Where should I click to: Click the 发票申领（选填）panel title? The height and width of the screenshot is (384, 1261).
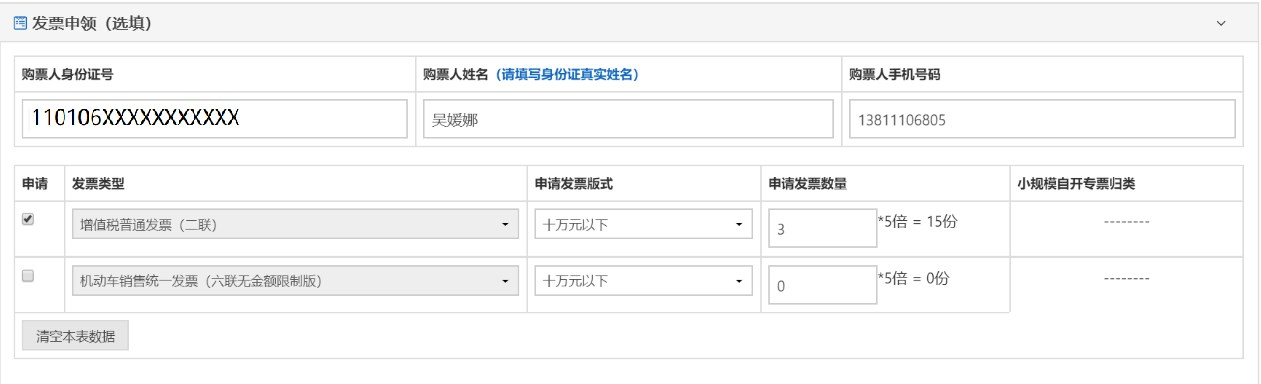pyautogui.click(x=93, y=22)
